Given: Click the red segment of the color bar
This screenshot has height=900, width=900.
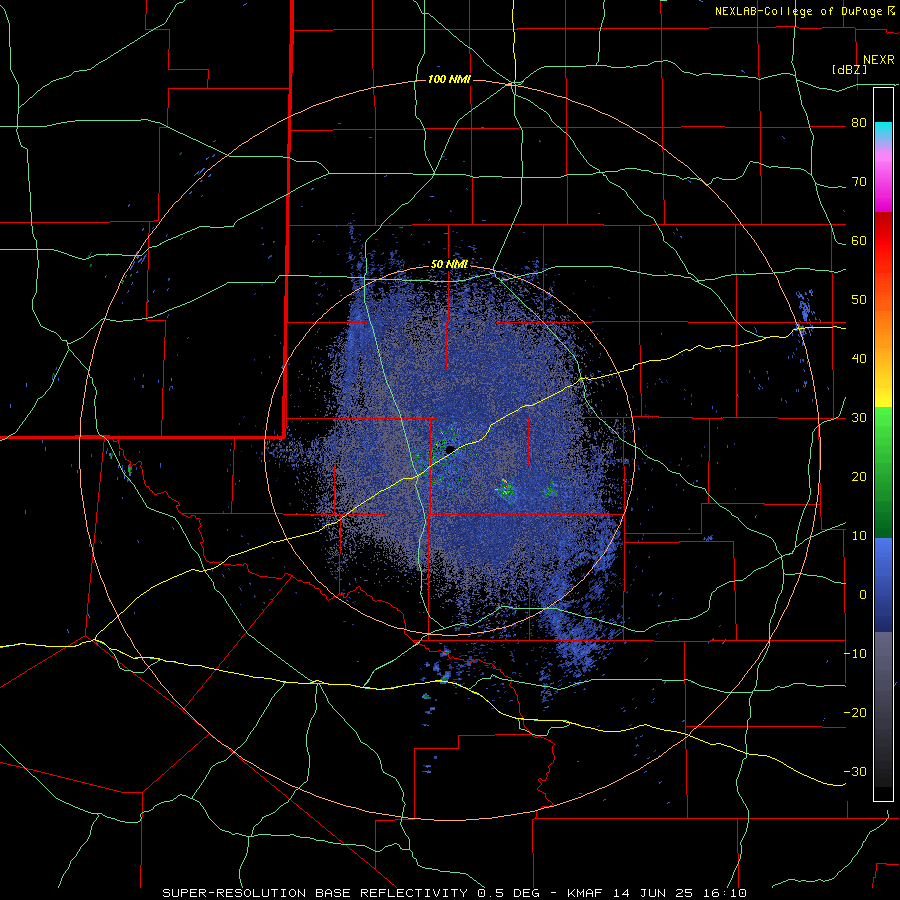Looking at the screenshot, I should [x=883, y=241].
